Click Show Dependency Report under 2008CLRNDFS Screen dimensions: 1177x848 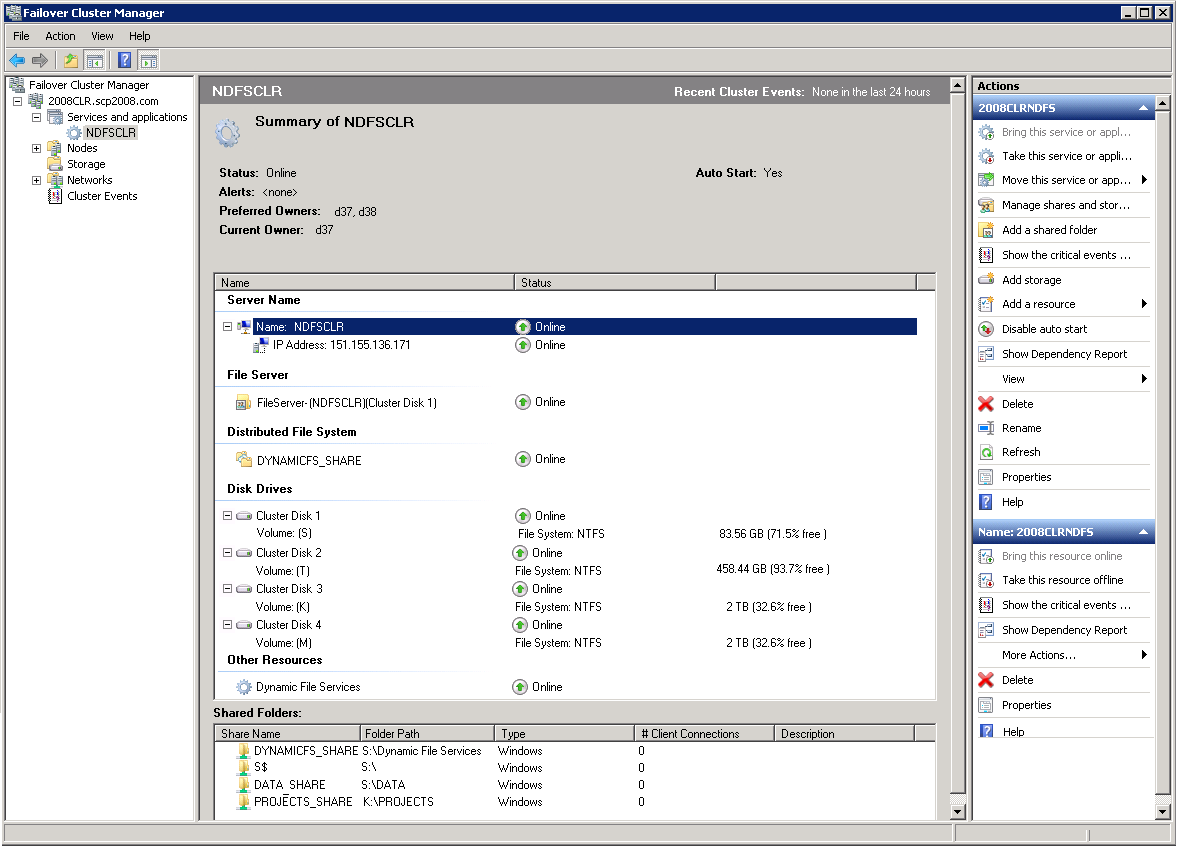pos(1064,354)
